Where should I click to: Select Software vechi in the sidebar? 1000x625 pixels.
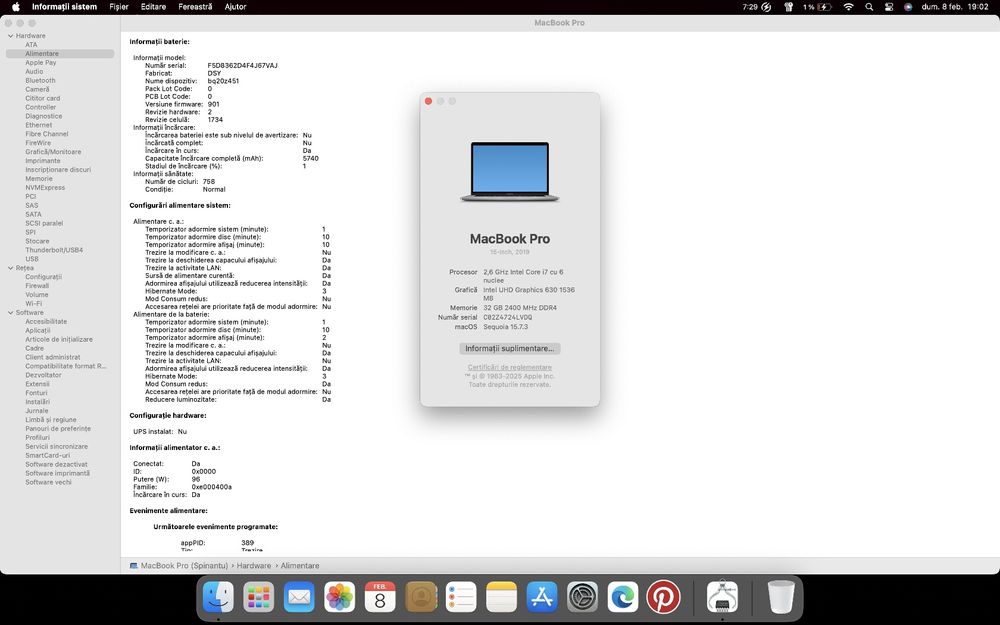[x=48, y=482]
